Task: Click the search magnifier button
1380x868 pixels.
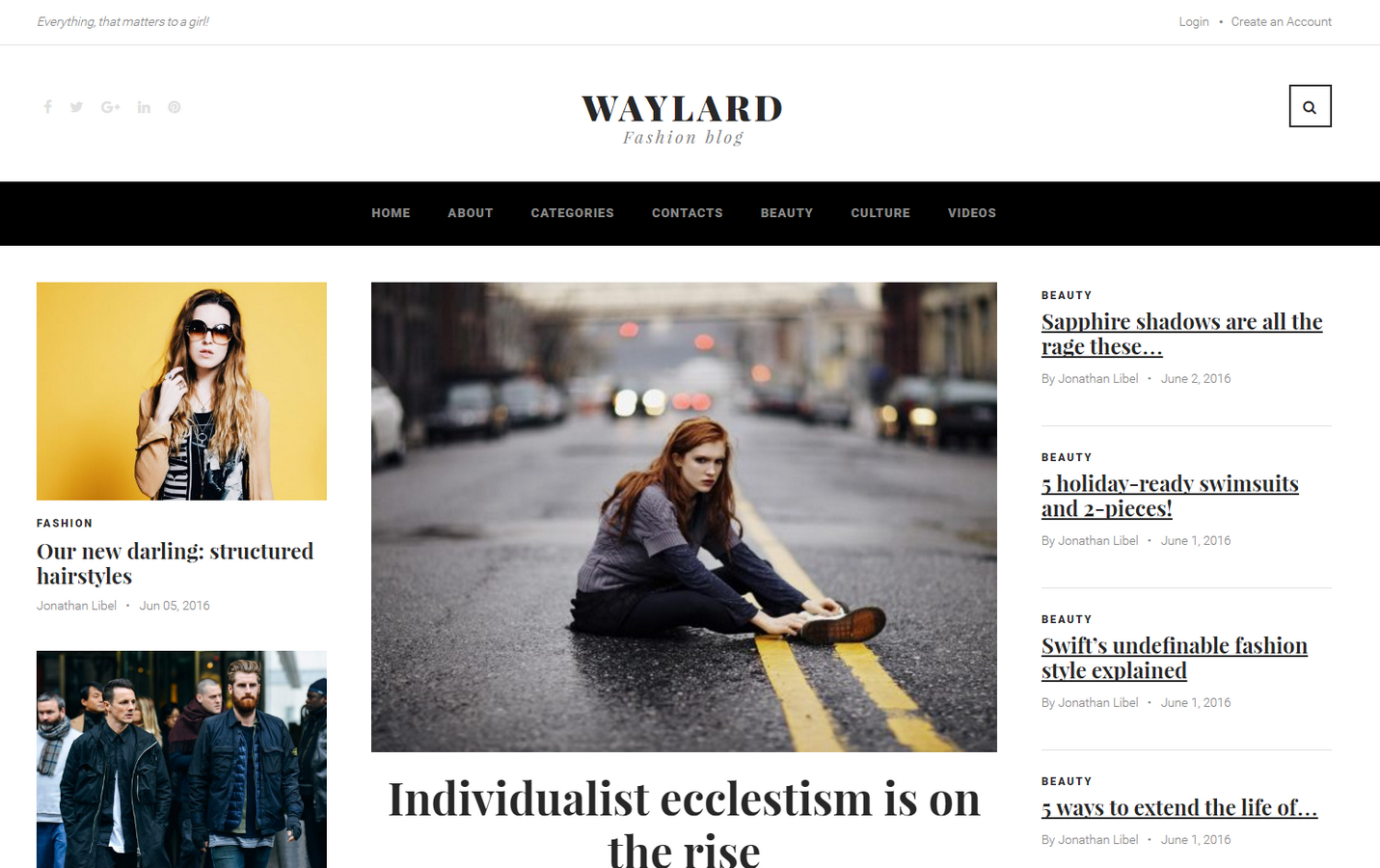Action: 1310,106
